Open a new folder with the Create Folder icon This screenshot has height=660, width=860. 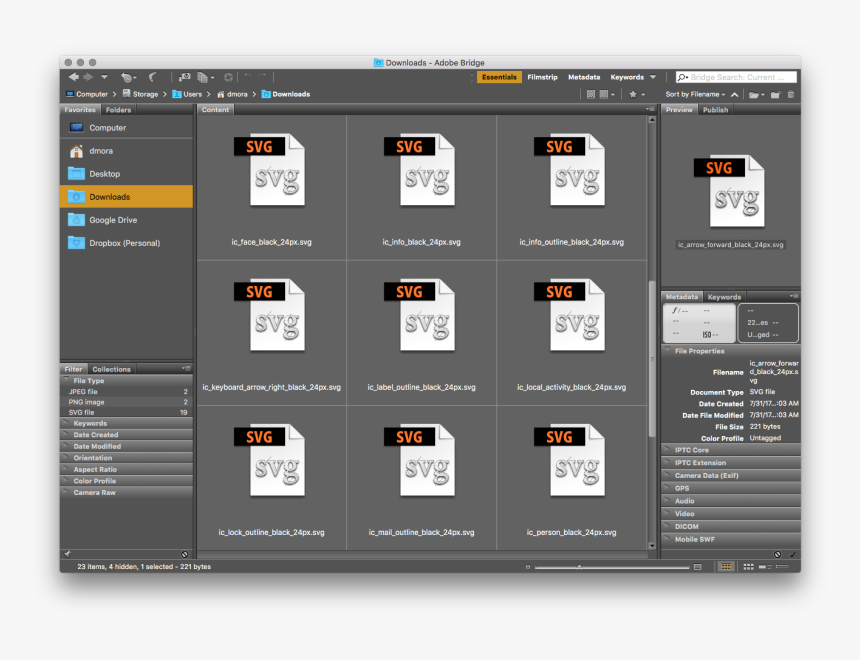774,93
